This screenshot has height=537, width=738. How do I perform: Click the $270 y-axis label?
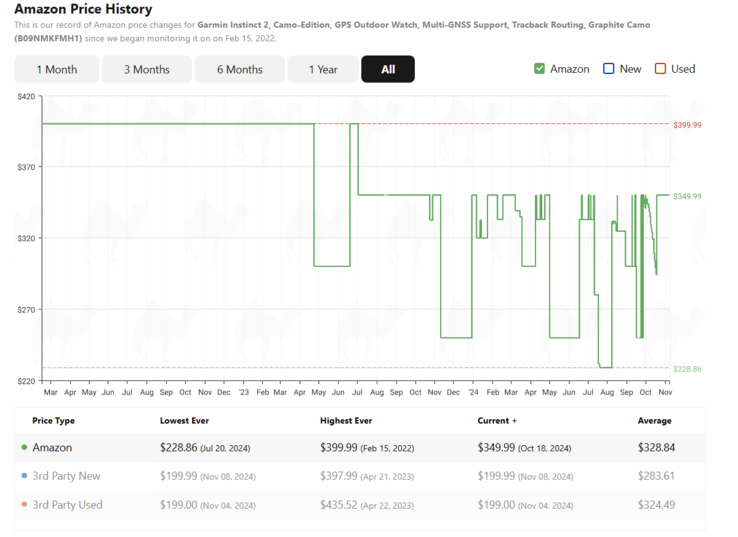(26, 310)
